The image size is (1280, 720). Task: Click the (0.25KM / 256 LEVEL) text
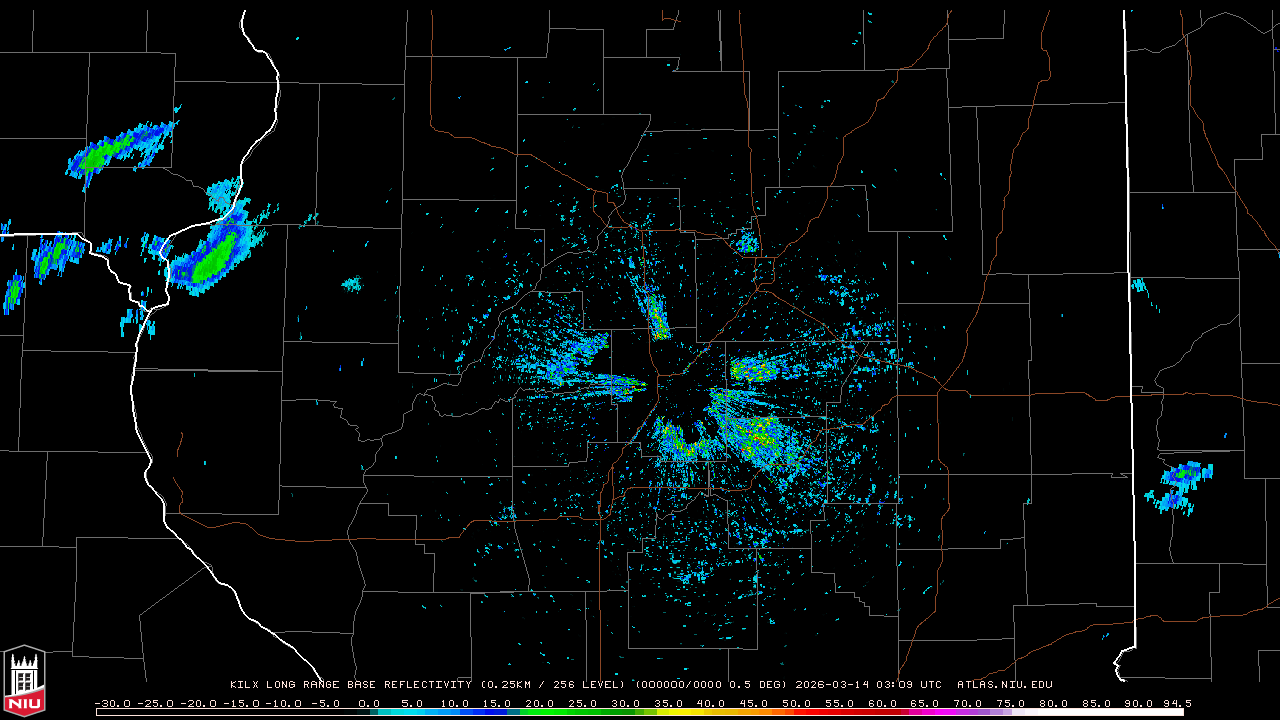point(552,685)
